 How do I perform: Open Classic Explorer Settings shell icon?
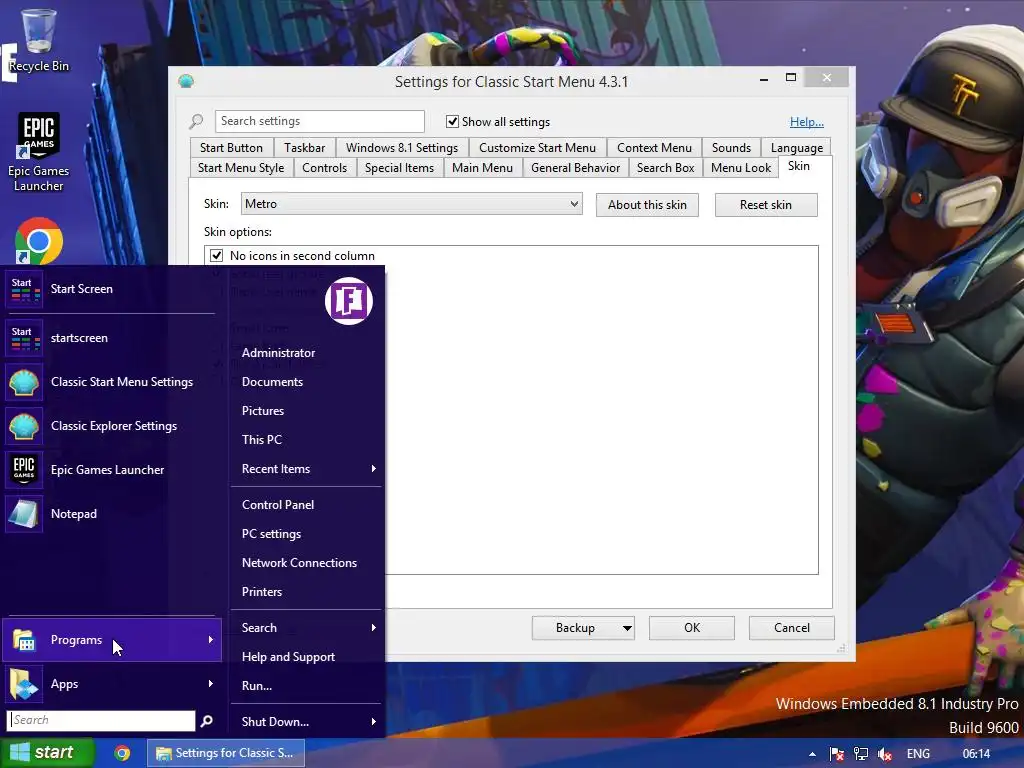coord(24,426)
